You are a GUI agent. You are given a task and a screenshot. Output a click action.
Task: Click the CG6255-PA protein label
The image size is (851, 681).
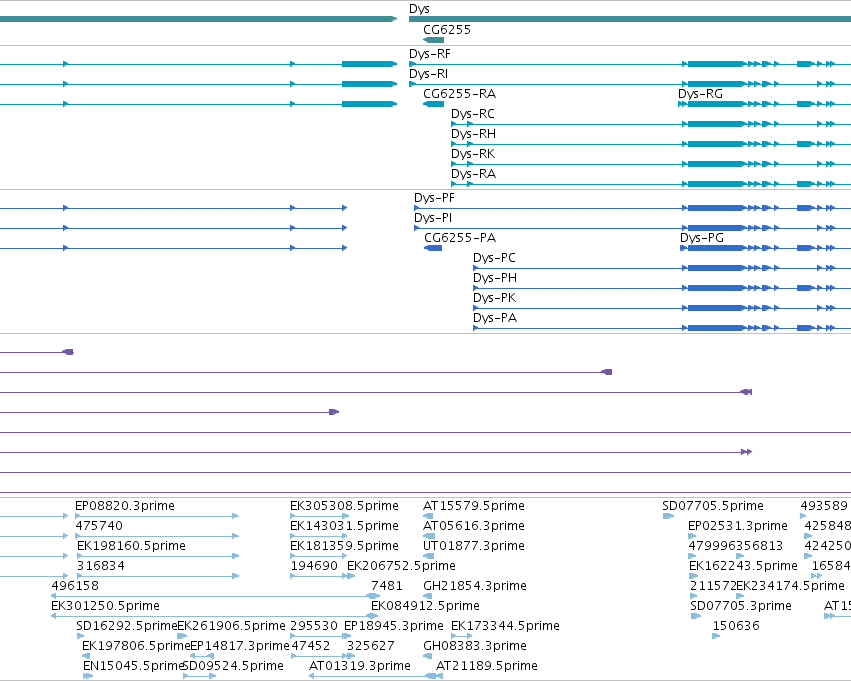[460, 238]
